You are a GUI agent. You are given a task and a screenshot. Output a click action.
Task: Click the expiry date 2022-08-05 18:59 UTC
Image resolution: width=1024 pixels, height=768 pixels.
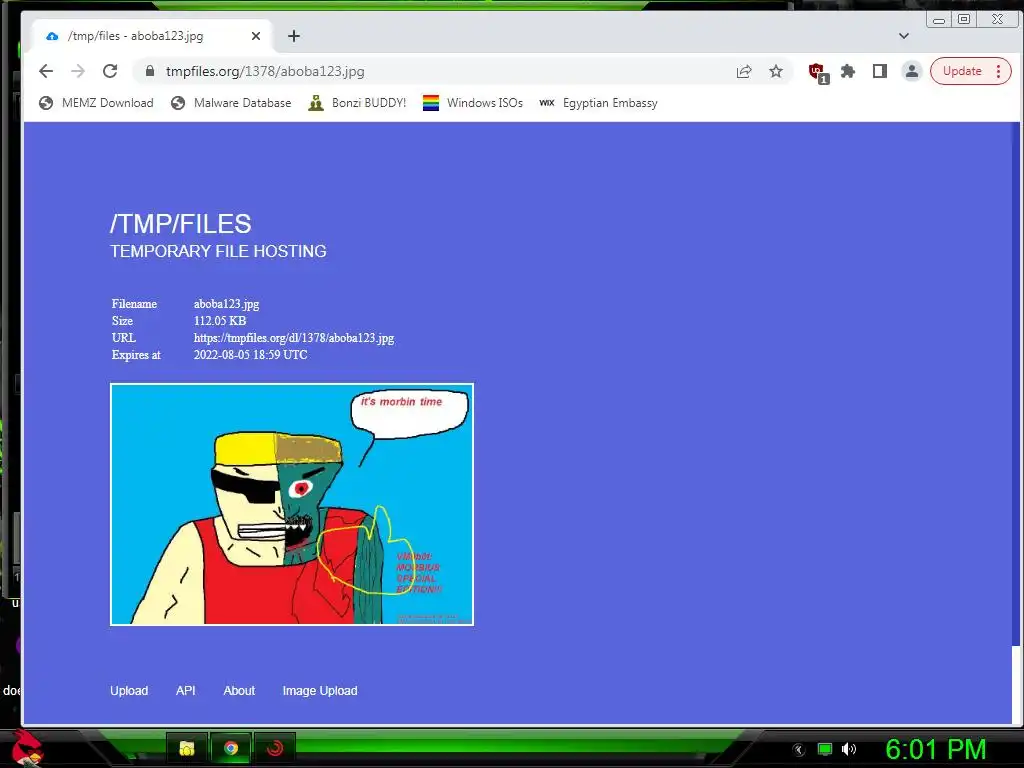(250, 355)
